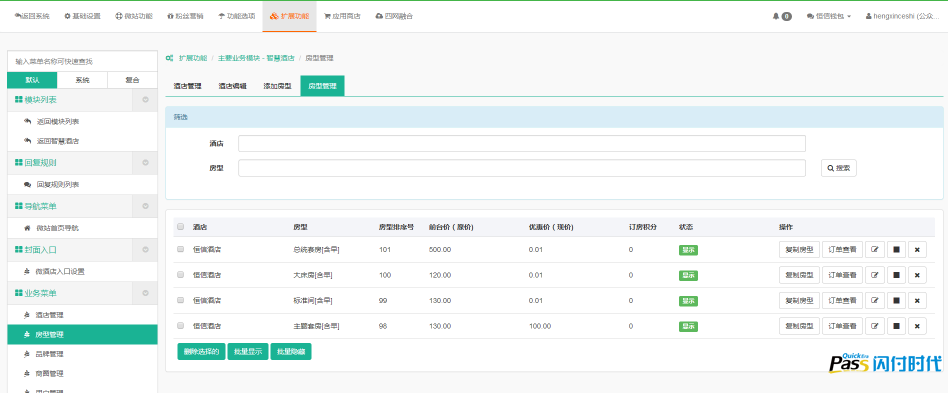Click 批量隐藏 button

[x=290, y=351]
